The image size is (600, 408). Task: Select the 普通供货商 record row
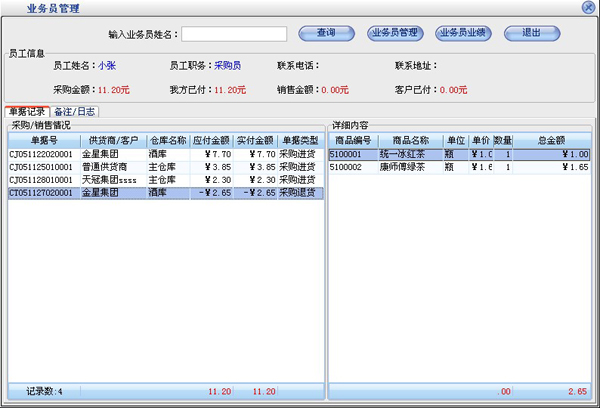(110, 167)
